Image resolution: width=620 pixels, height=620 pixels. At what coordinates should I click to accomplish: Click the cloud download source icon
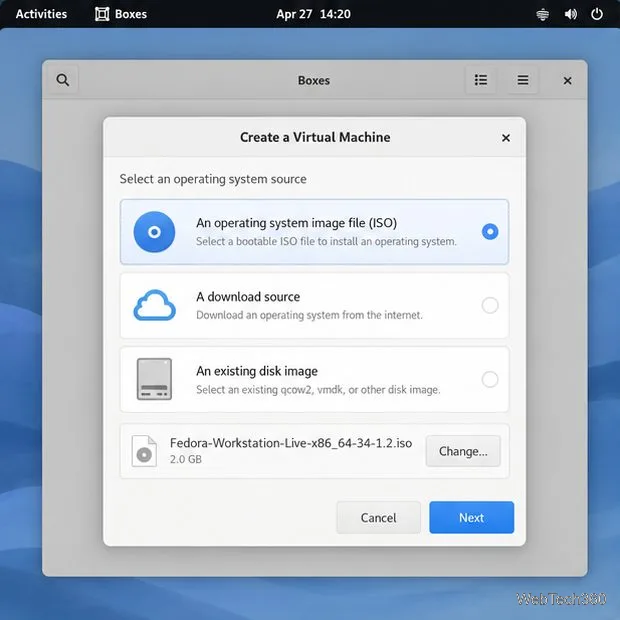pos(154,305)
